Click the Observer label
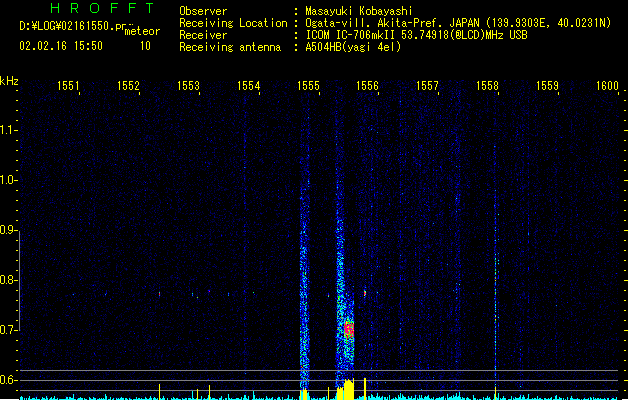629x400 pixels. 203,11
